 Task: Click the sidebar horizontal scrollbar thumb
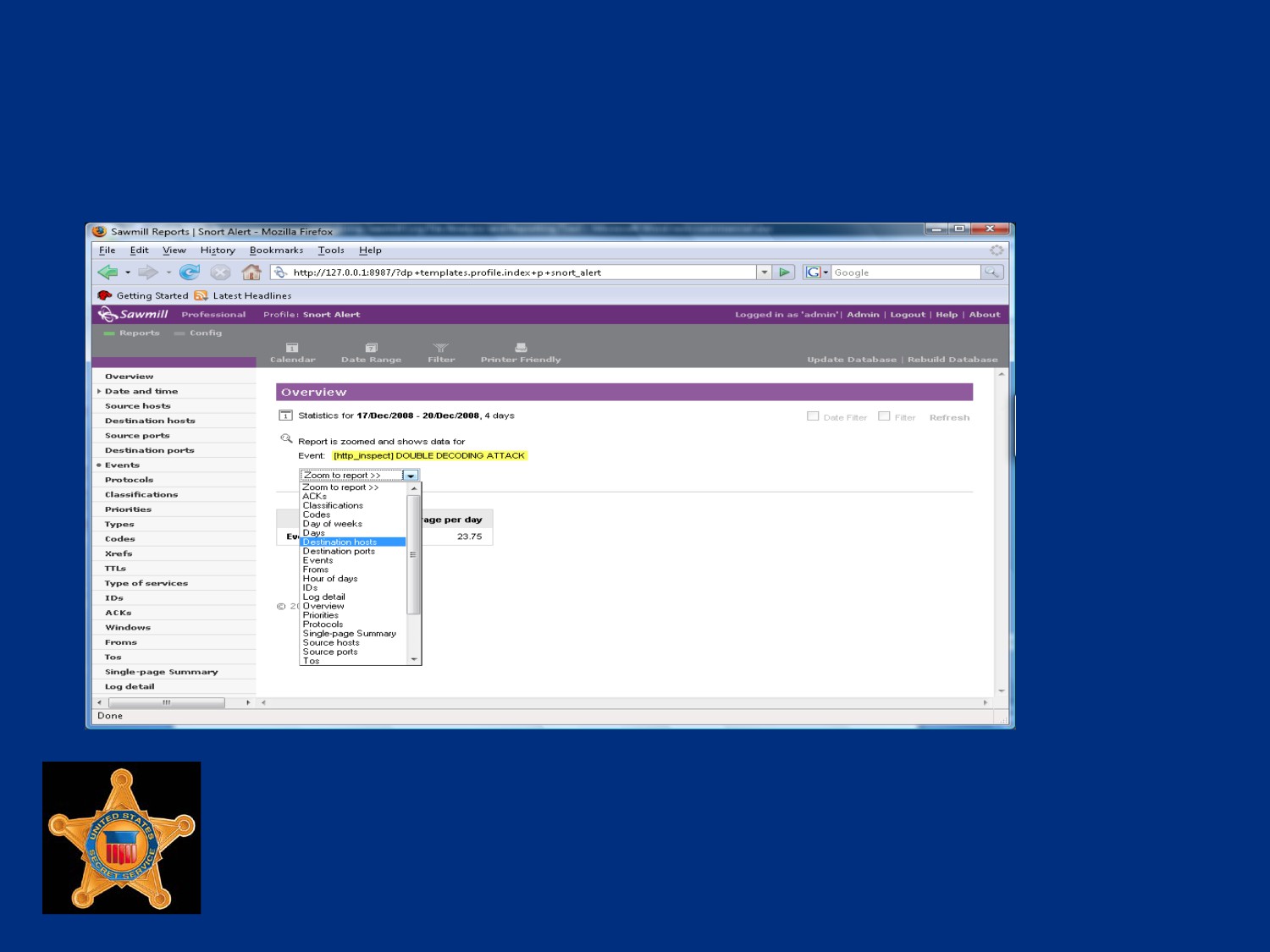tap(166, 702)
